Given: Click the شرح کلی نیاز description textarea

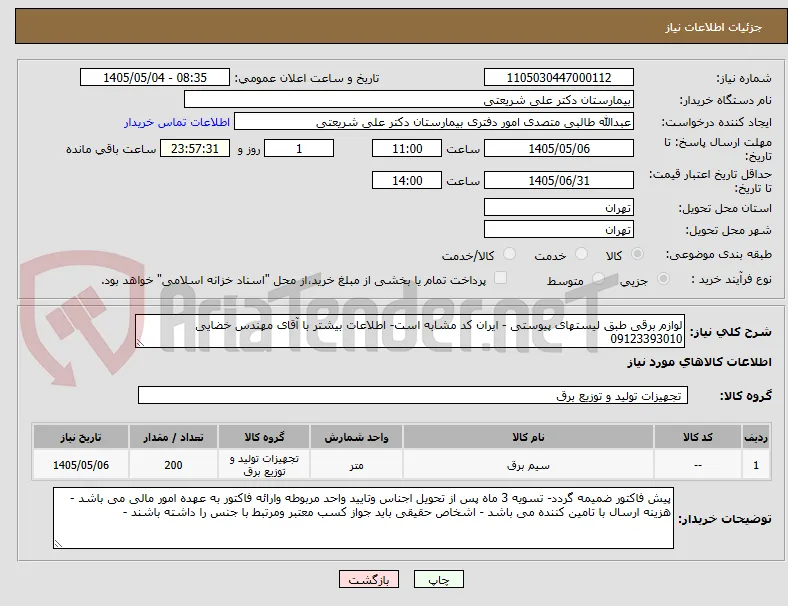Looking at the screenshot, I should pos(410,331).
